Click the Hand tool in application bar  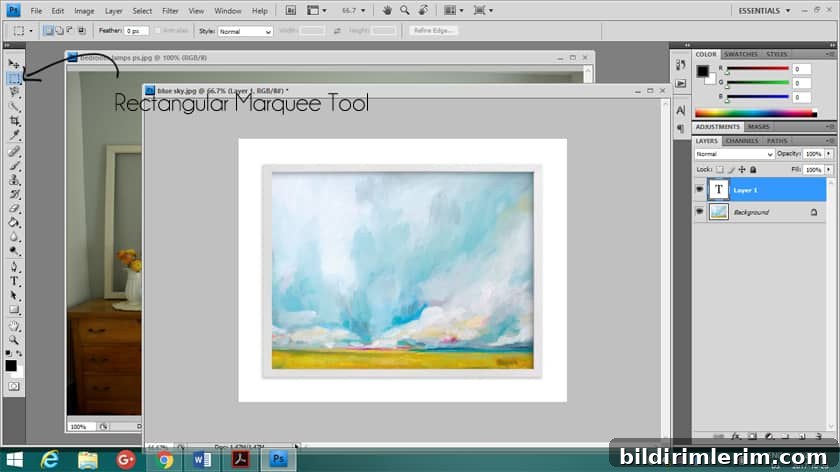pyautogui.click(x=387, y=10)
